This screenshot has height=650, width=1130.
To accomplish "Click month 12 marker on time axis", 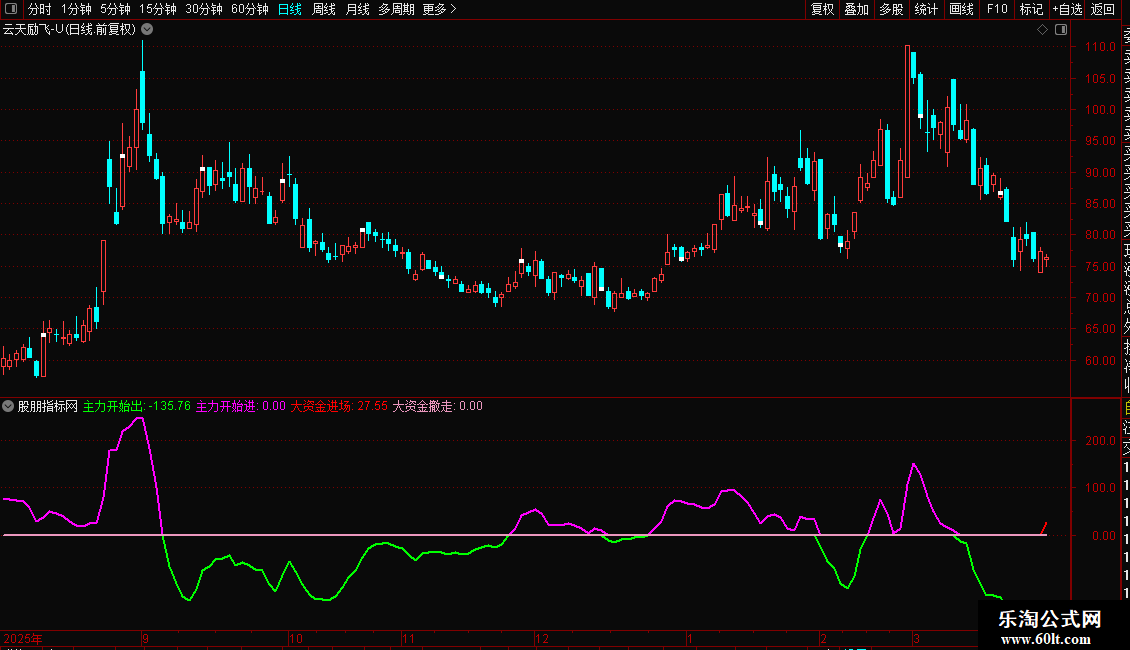I will pyautogui.click(x=542, y=638).
